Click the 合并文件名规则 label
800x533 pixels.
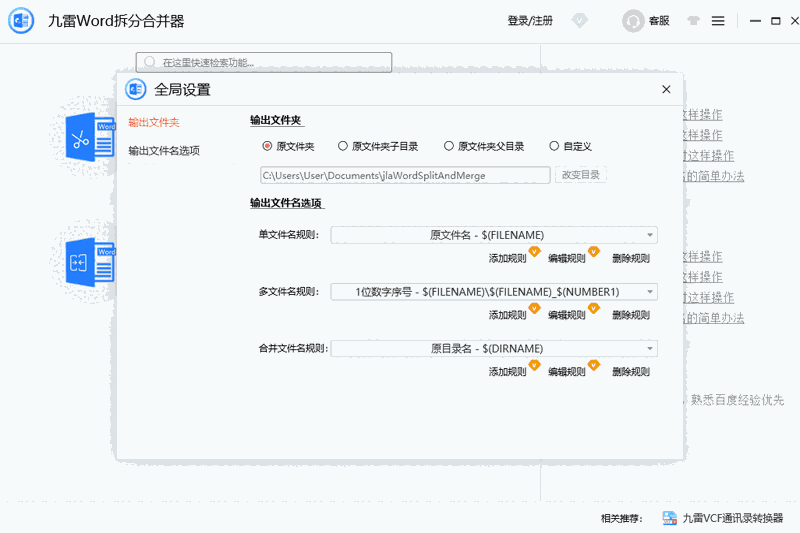(x=293, y=348)
